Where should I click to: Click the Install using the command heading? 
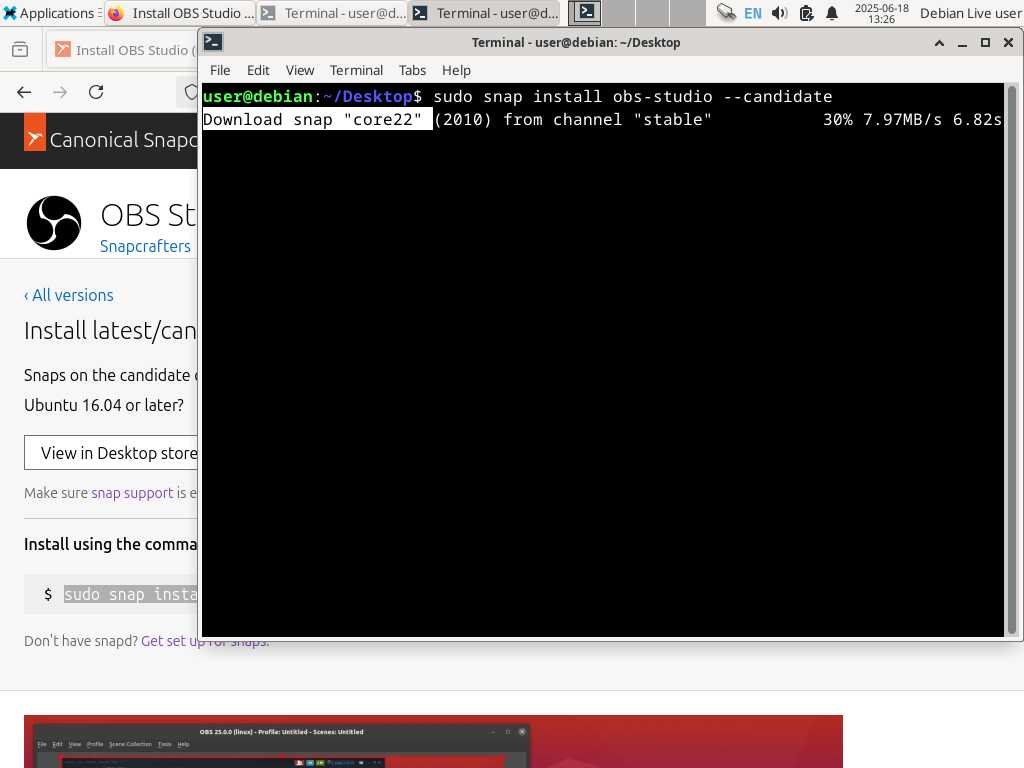tap(110, 544)
